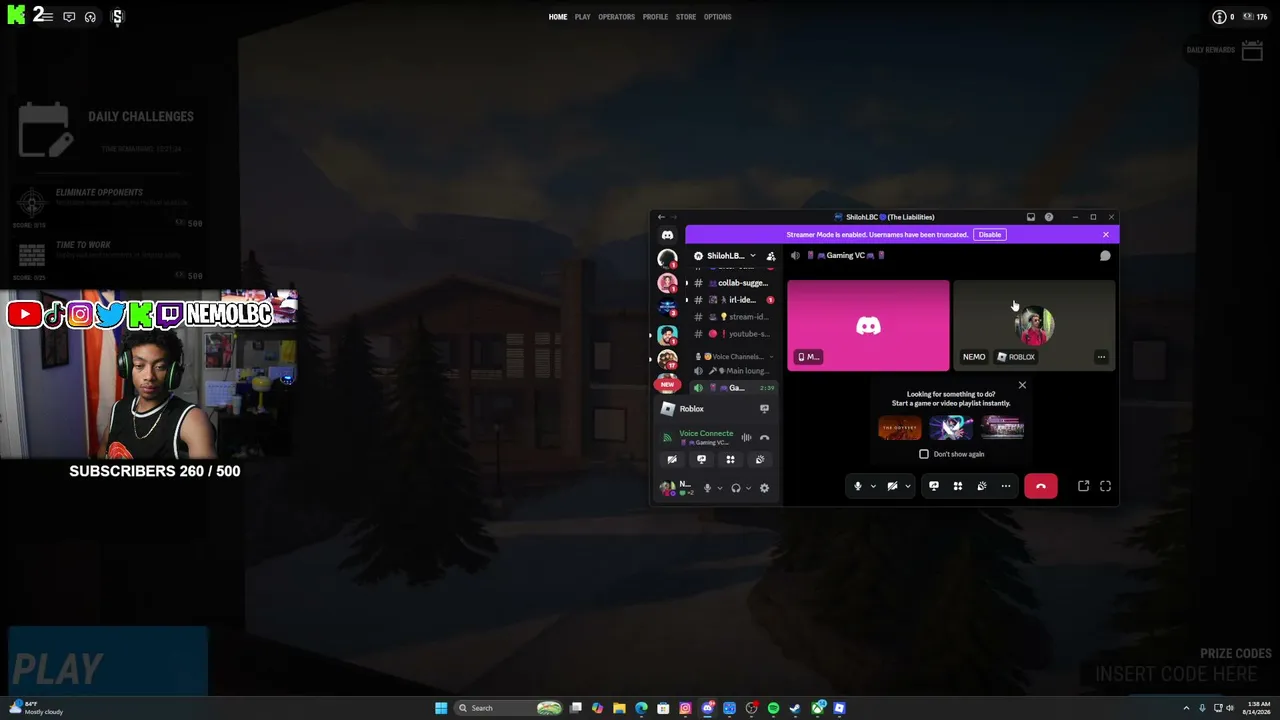Click NEMO's video tile avatar
This screenshot has height=720, width=1280.
[1035, 325]
